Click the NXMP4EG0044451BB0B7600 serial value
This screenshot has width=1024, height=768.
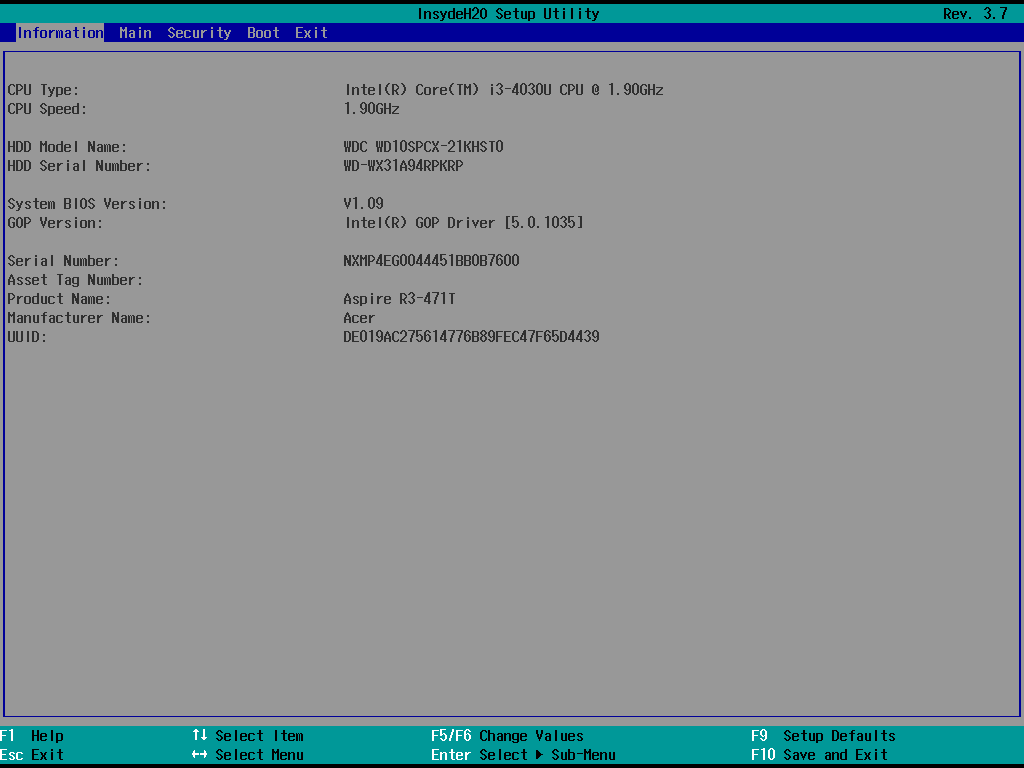pos(432,261)
